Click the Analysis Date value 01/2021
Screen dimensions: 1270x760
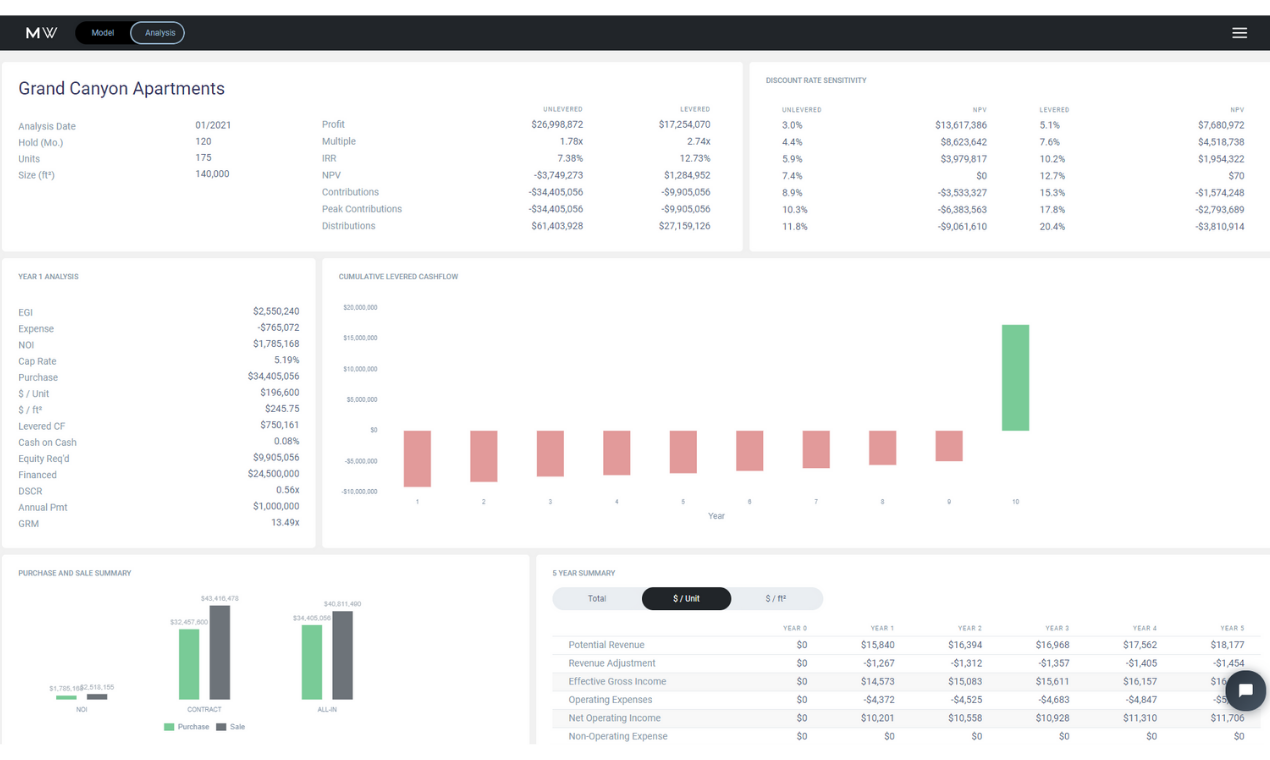[x=213, y=125]
